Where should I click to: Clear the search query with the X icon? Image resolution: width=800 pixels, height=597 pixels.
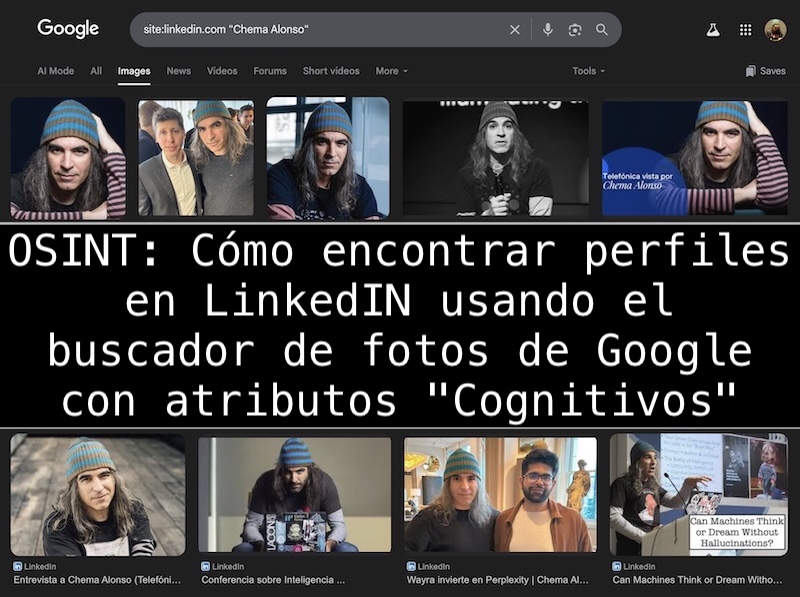[515, 30]
